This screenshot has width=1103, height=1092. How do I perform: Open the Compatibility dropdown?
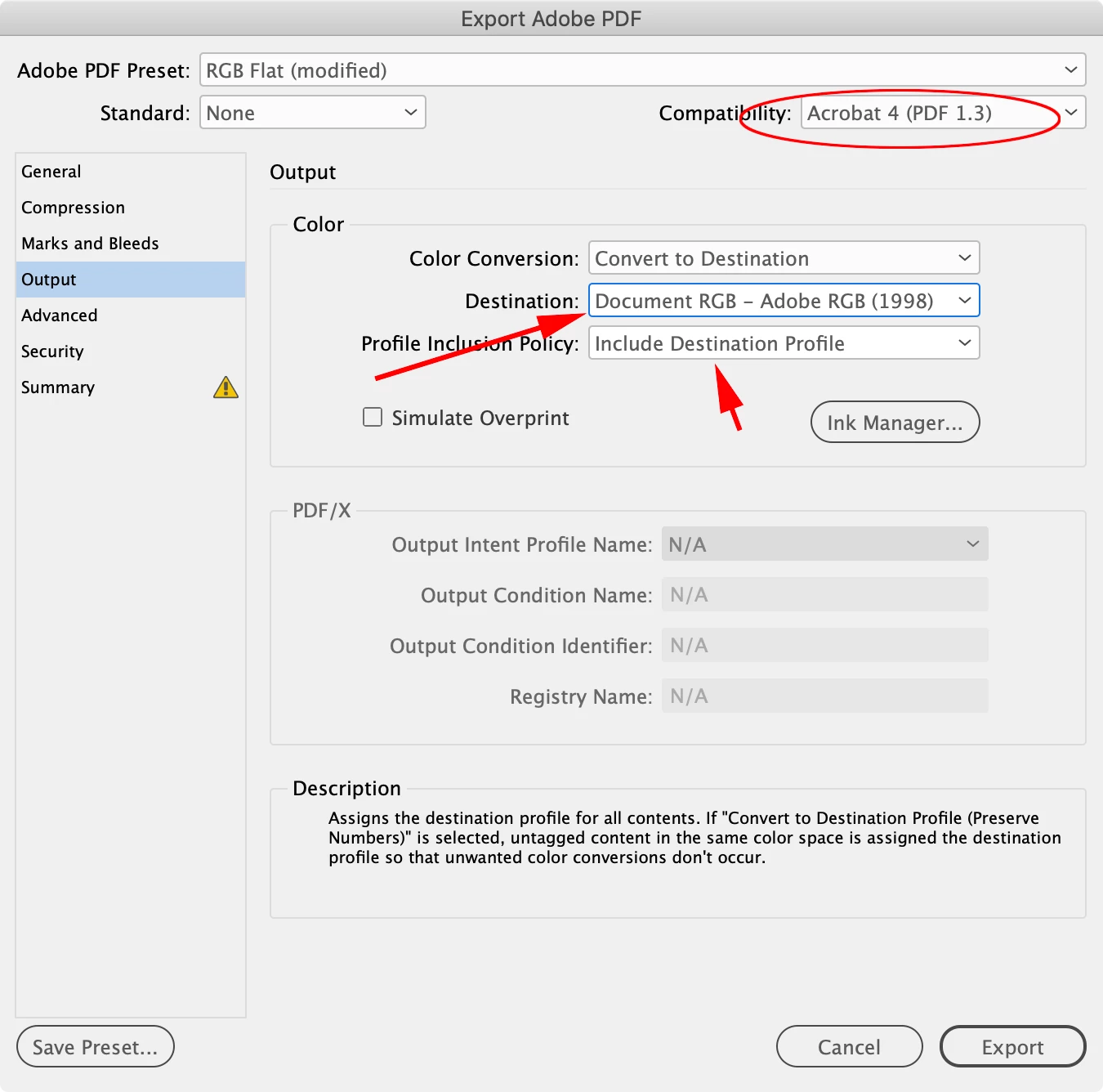pos(943,112)
